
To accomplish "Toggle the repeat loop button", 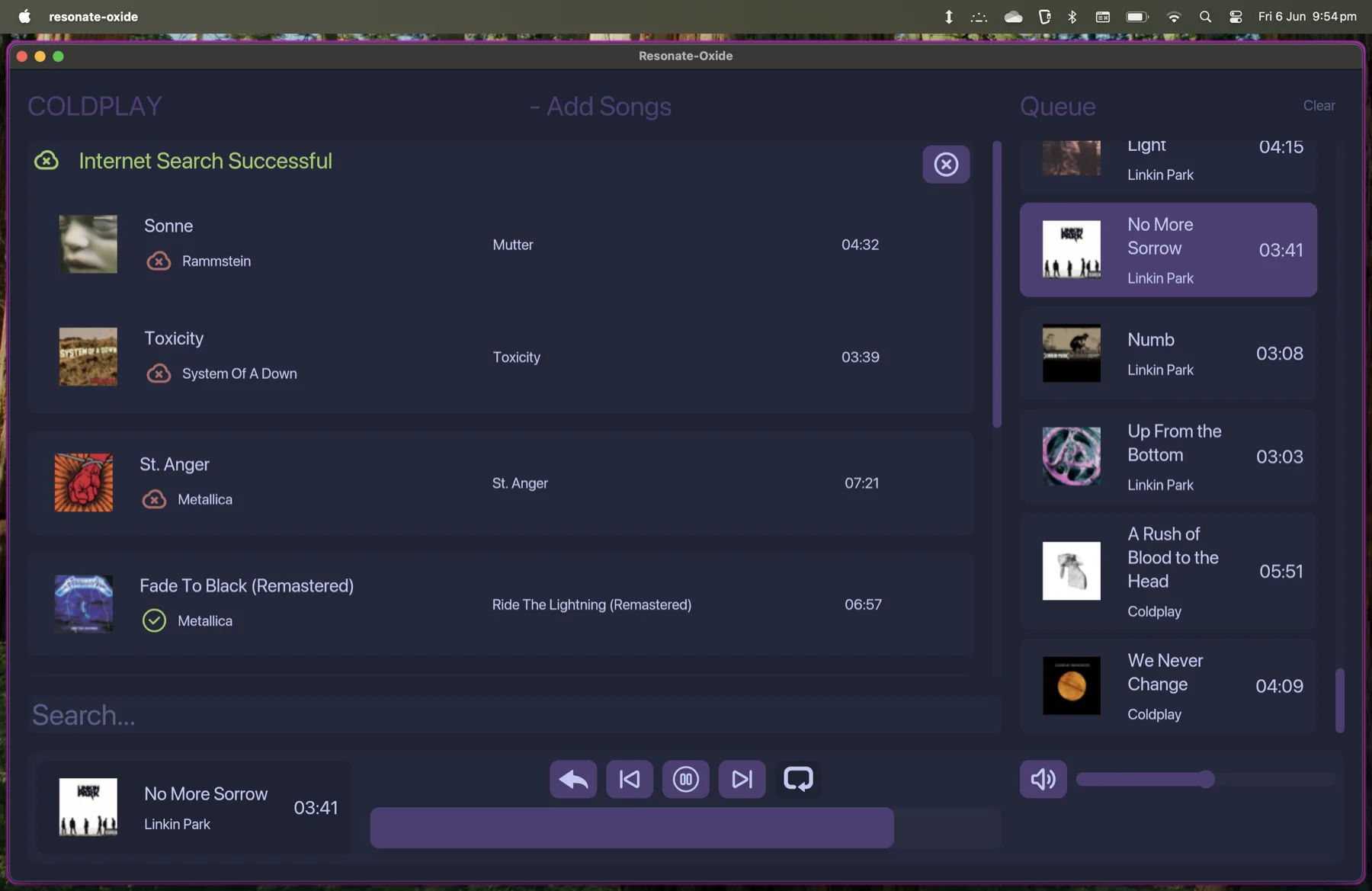I will [x=798, y=779].
